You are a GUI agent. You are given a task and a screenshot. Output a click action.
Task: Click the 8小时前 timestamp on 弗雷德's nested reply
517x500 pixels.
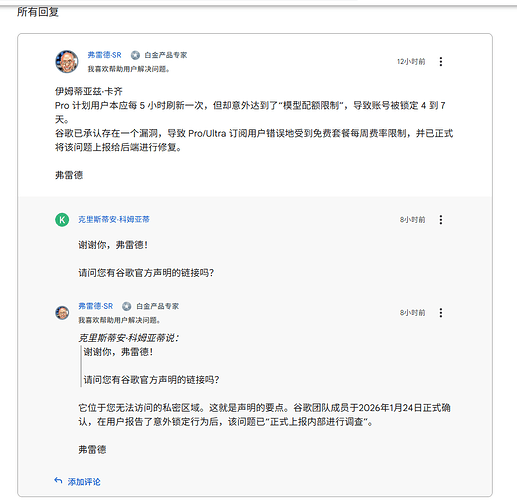pyautogui.click(x=413, y=313)
